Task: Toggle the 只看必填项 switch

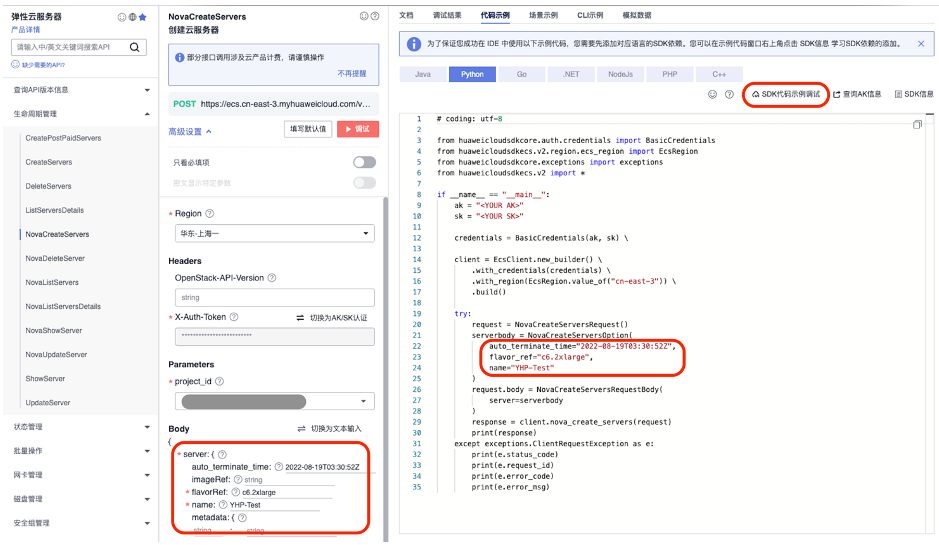Action: 364,162
